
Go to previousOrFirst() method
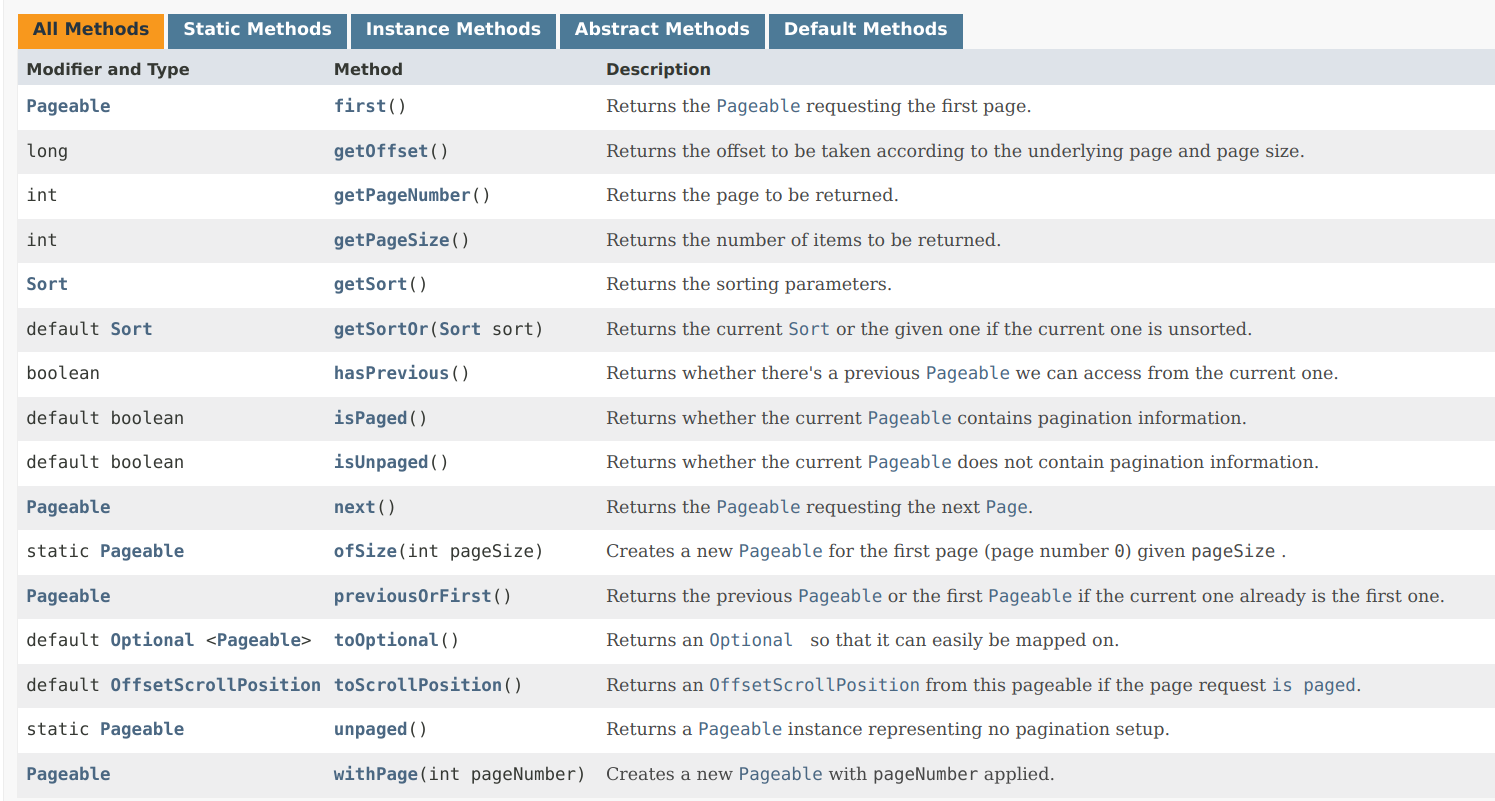click(413, 596)
